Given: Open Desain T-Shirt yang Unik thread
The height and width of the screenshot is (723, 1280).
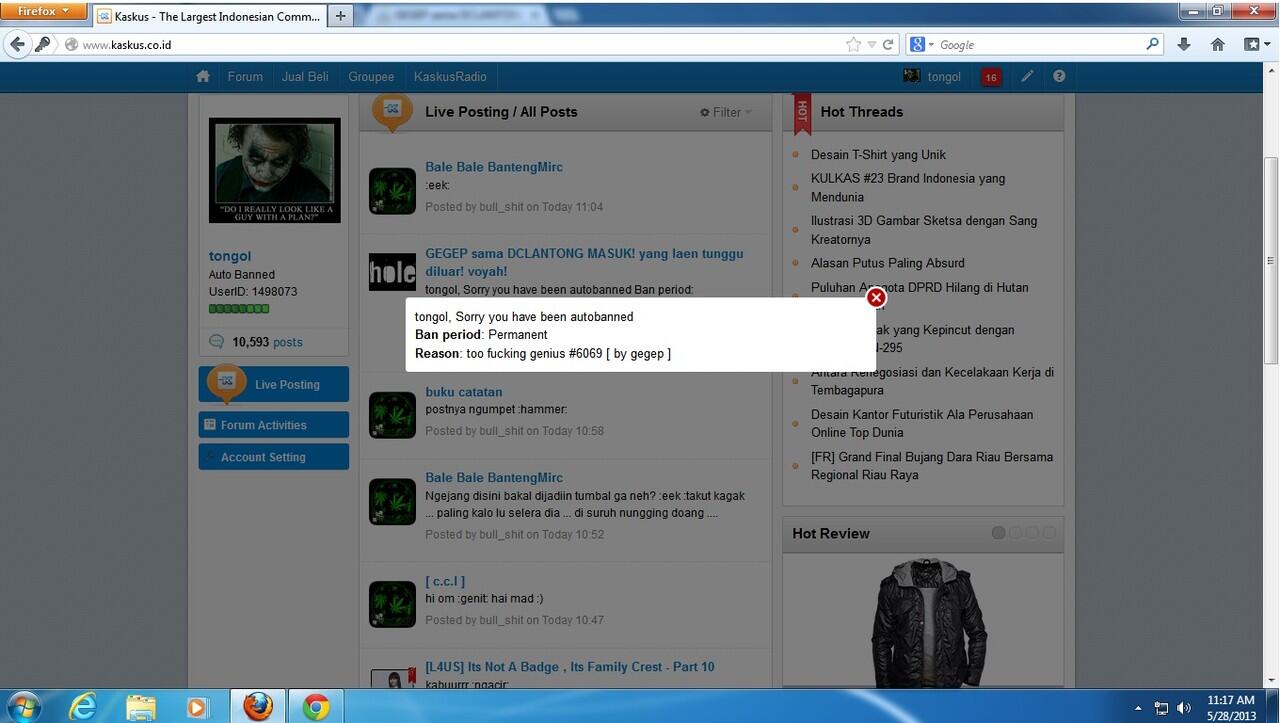Looking at the screenshot, I should tap(878, 155).
